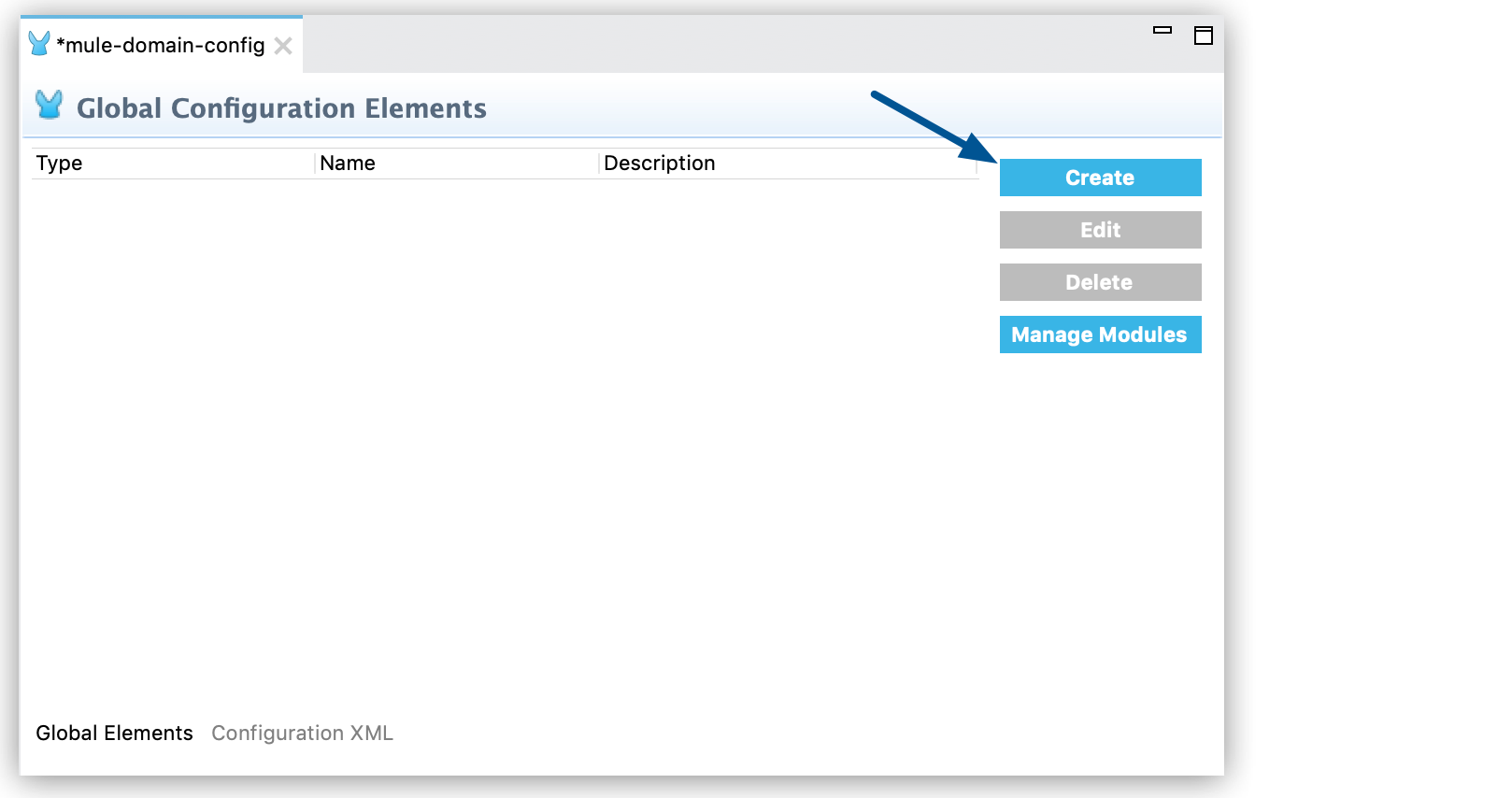This screenshot has width=1512, height=798.
Task: Switch to the Configuration XML tab
Action: pos(302,734)
